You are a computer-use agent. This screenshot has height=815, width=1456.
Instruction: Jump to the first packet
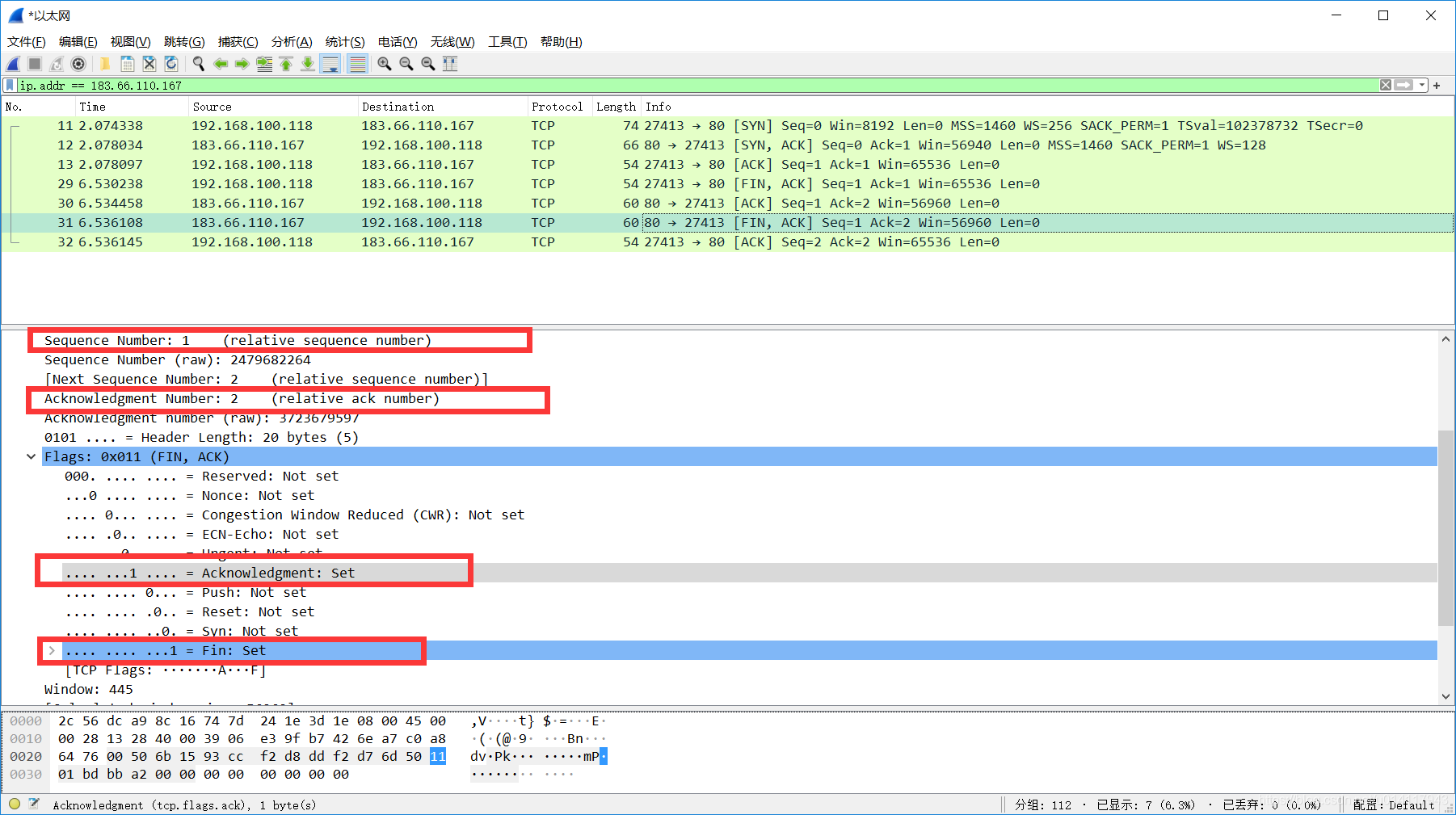pyautogui.click(x=286, y=64)
